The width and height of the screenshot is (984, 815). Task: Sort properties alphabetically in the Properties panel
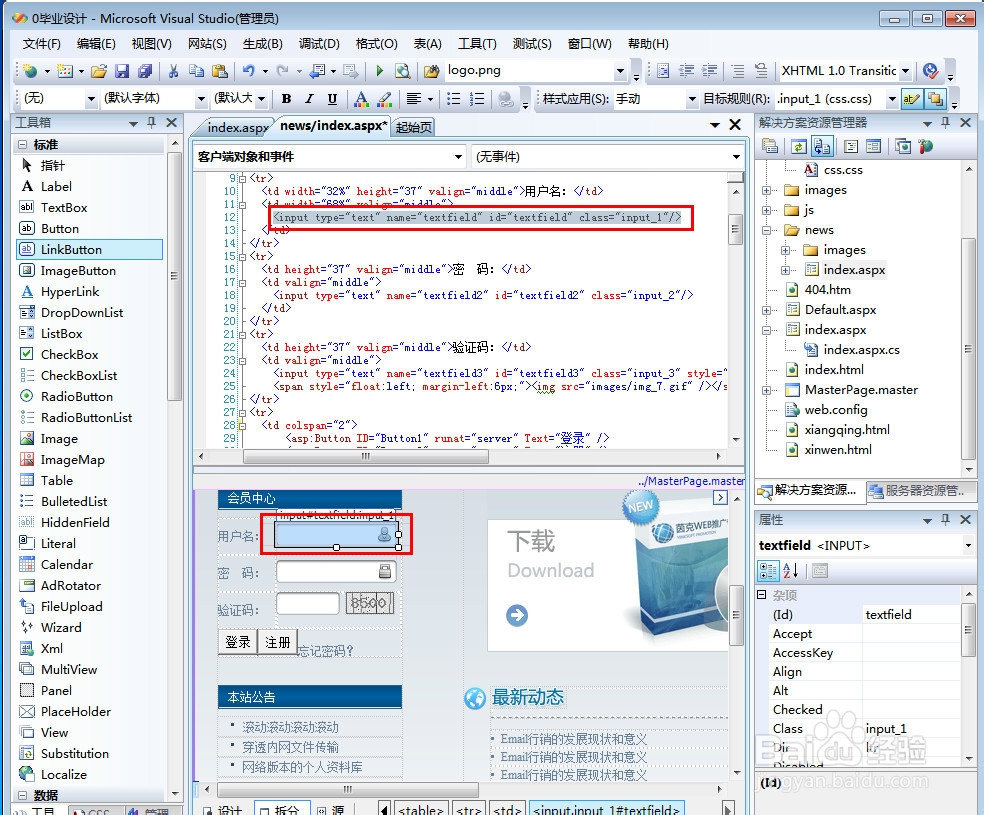(x=791, y=570)
